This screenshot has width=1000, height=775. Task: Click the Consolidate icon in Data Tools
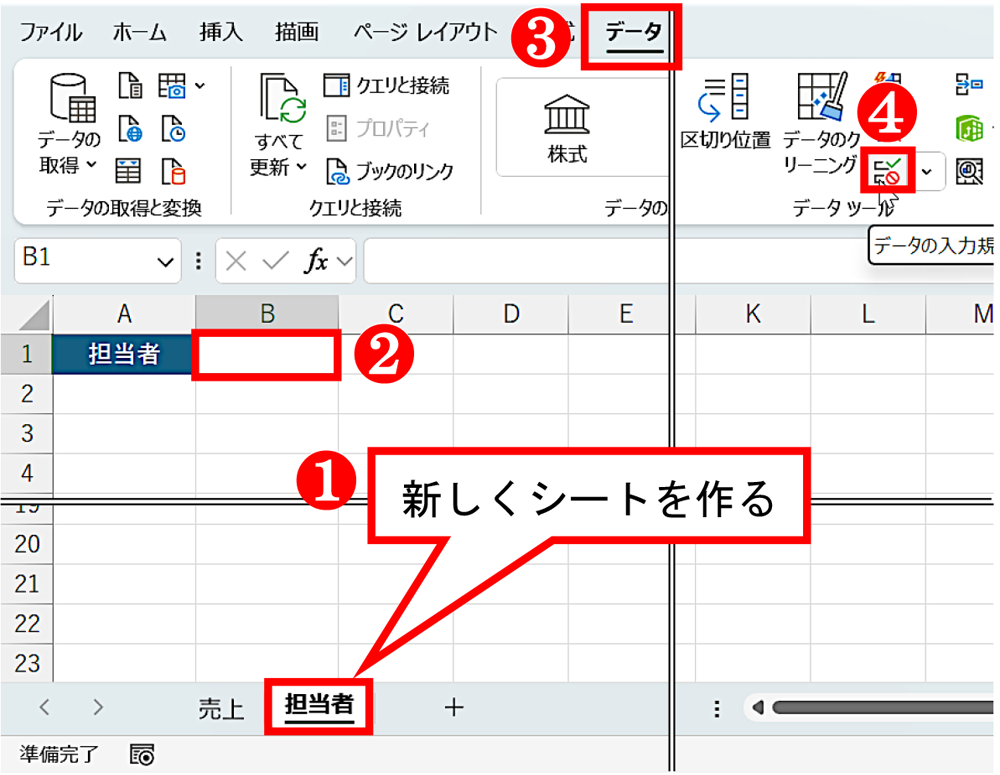coord(969,84)
